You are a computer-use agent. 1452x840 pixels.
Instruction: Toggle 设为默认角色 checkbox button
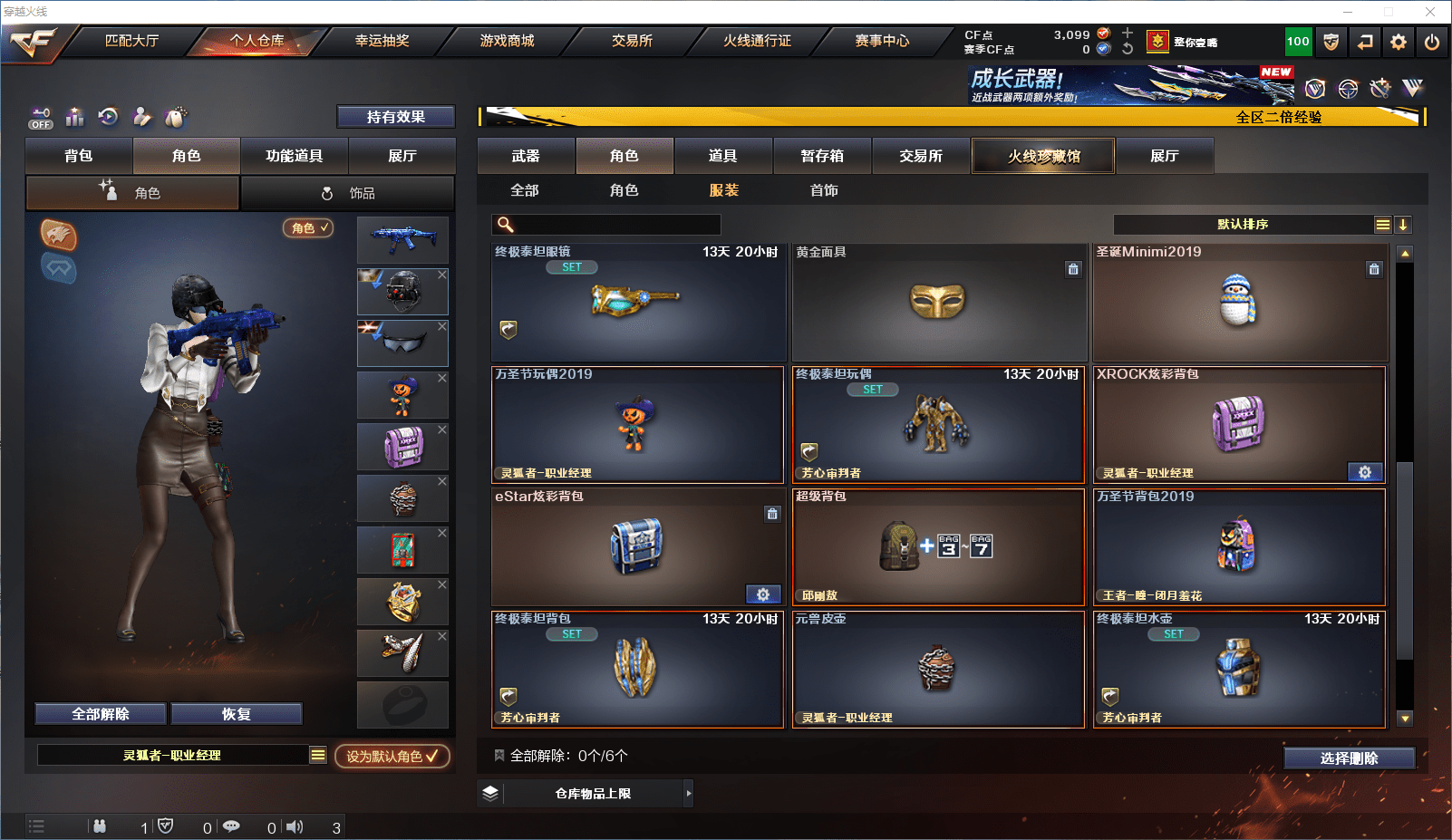[x=392, y=756]
